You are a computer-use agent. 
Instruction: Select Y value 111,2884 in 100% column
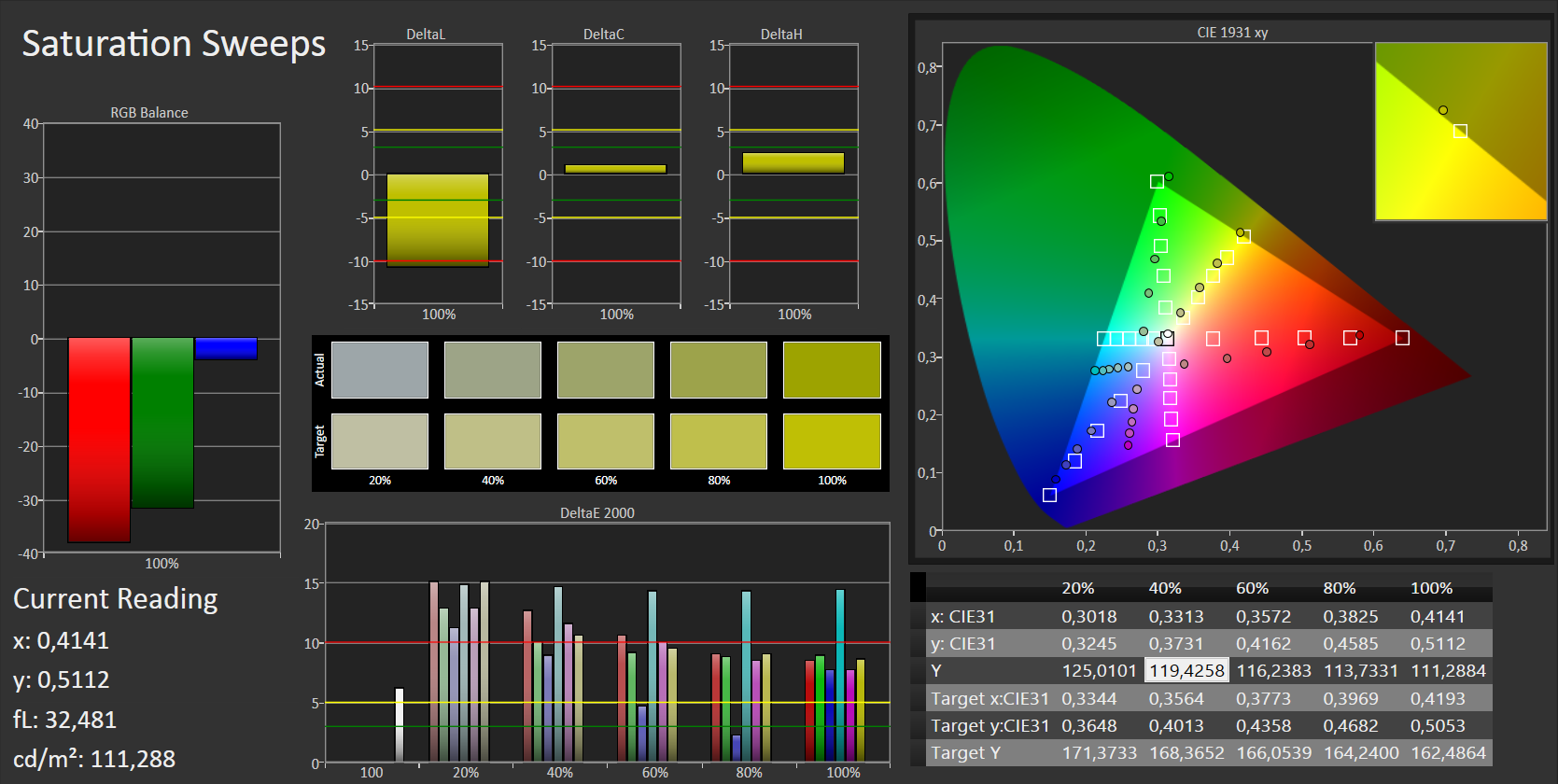[x=1448, y=670]
